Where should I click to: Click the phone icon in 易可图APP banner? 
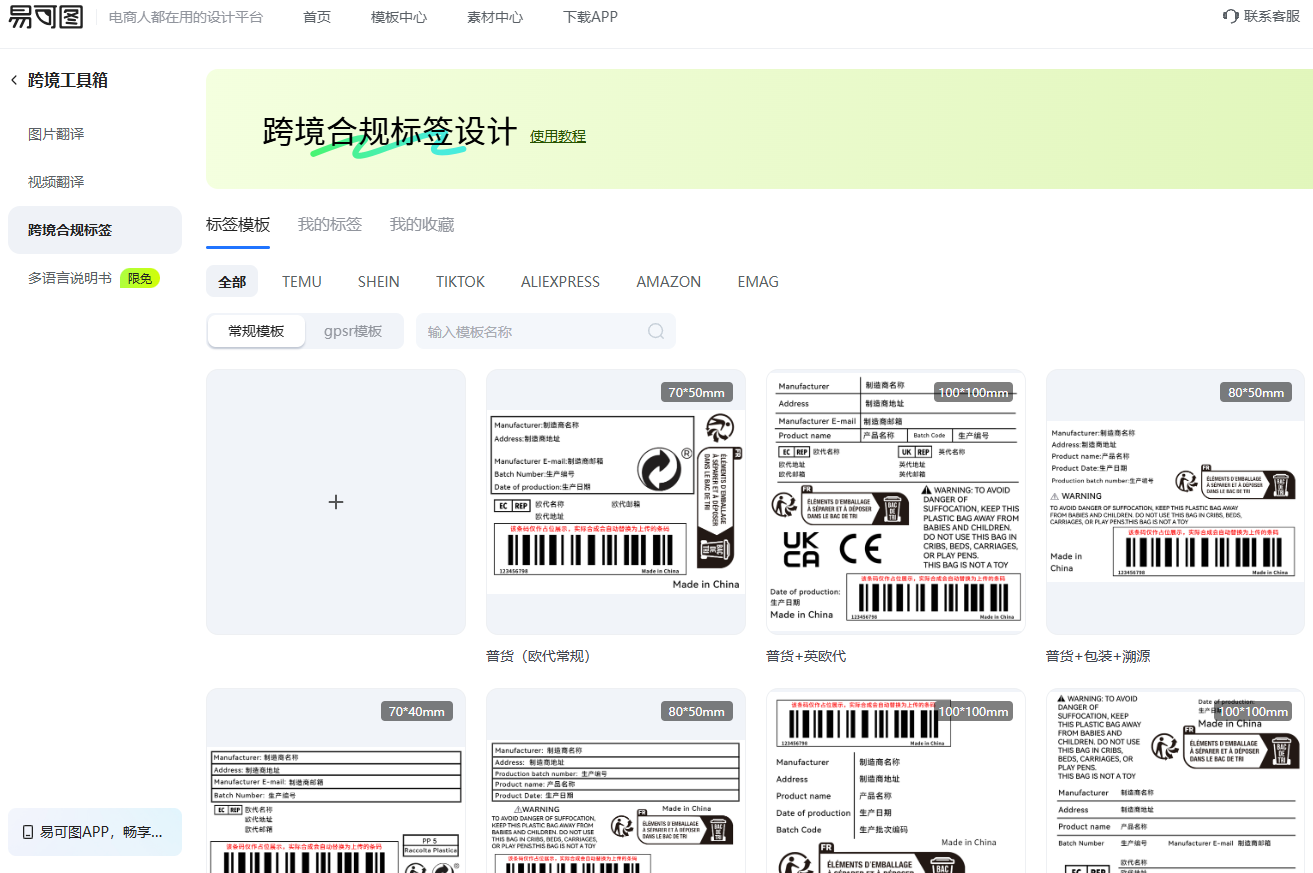tap(28, 832)
